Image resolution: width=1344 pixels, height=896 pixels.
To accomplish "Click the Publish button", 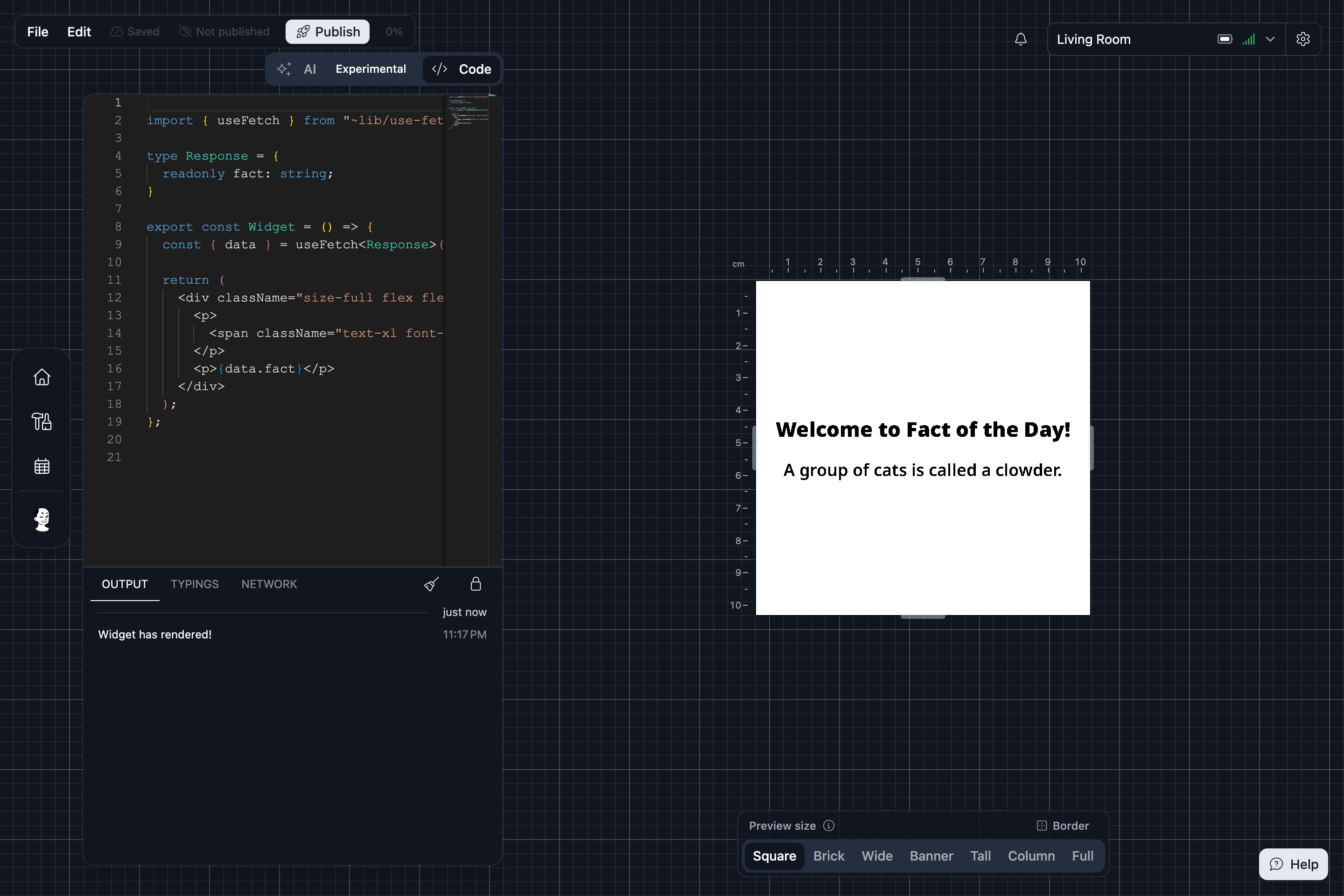I will [328, 31].
